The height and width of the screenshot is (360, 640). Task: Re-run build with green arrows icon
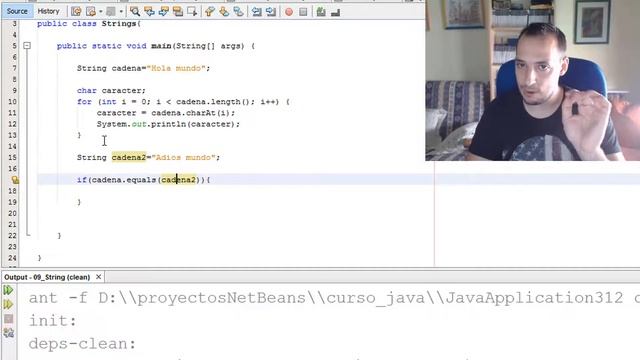point(8,290)
